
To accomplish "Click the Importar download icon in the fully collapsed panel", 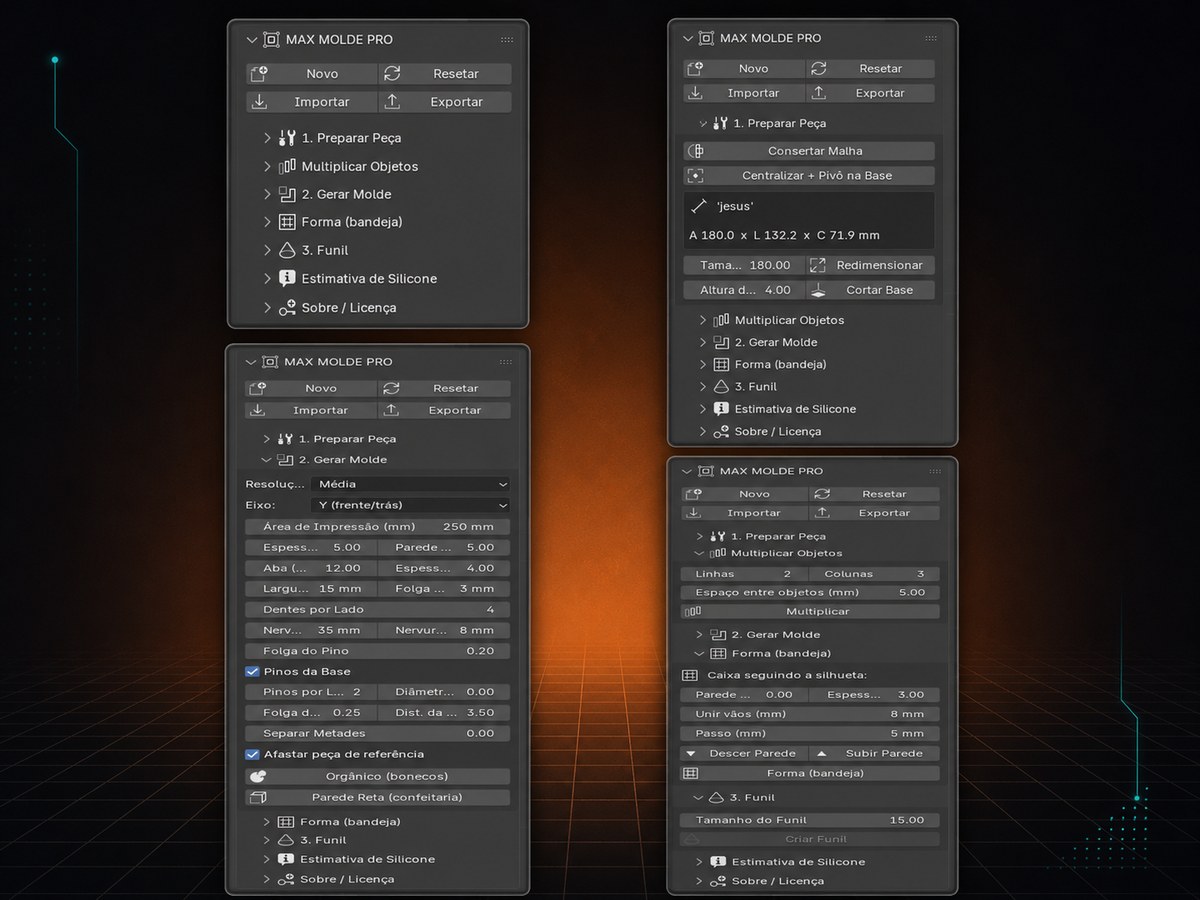I will (x=259, y=101).
